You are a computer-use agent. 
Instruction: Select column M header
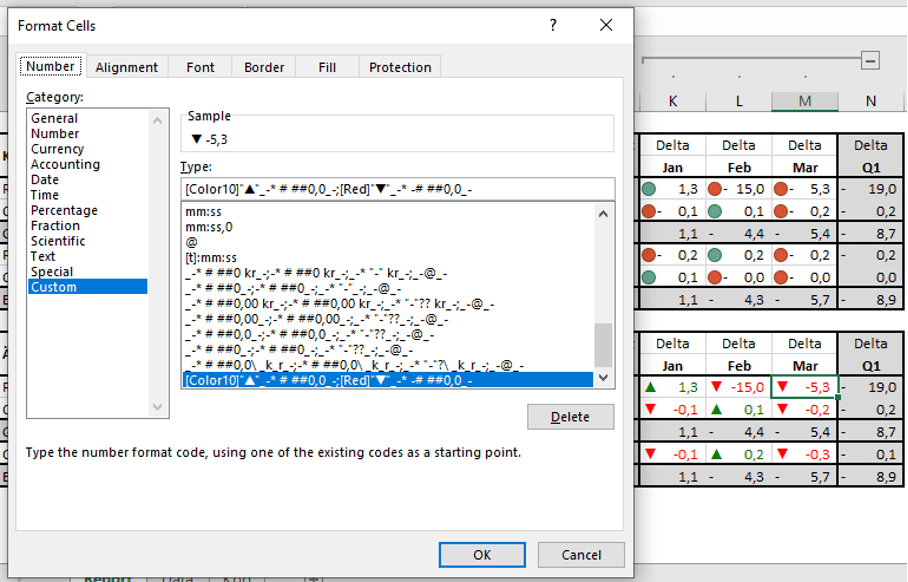(x=805, y=102)
